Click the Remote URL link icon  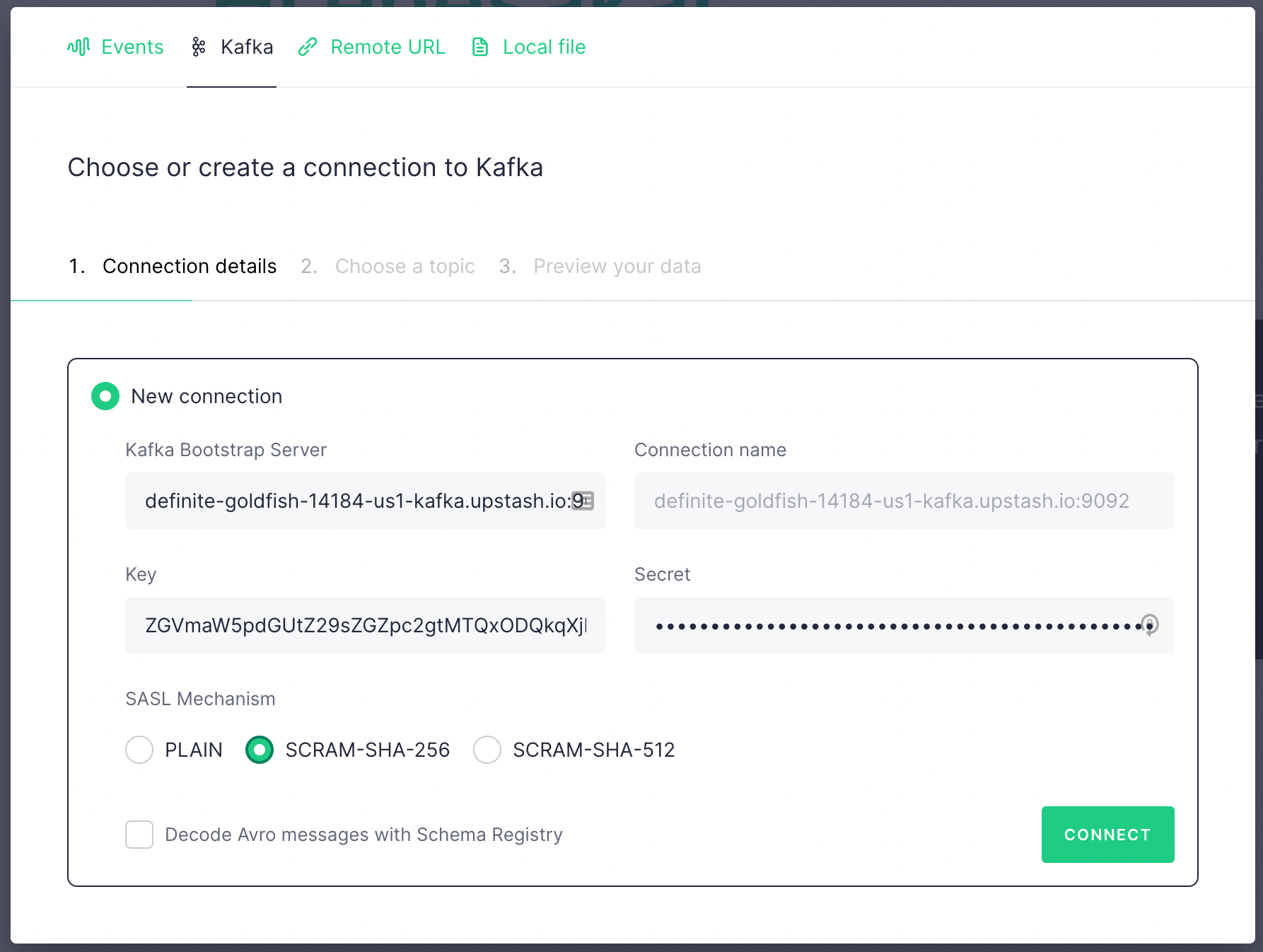coord(308,47)
